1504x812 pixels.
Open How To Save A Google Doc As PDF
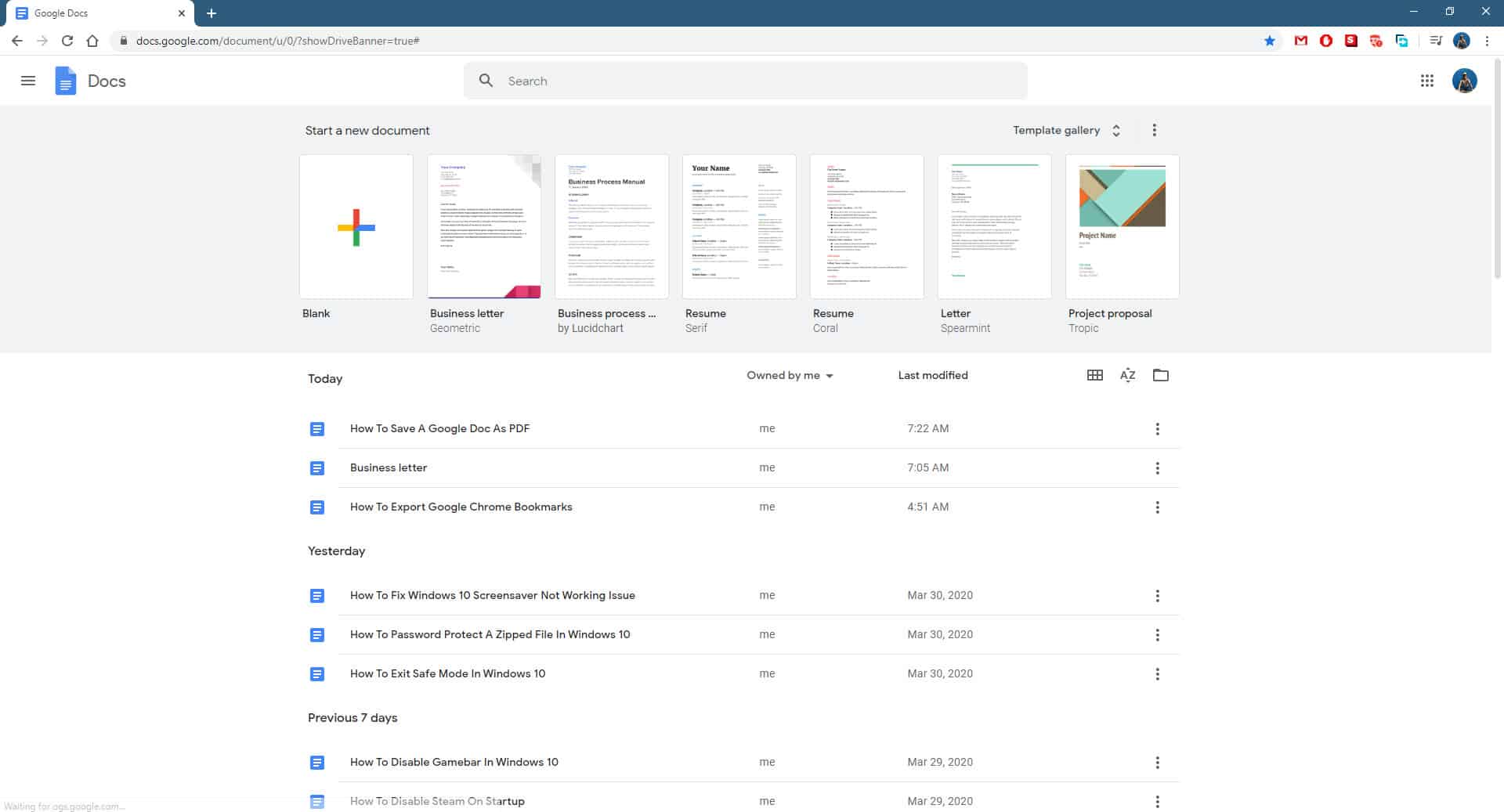439,428
